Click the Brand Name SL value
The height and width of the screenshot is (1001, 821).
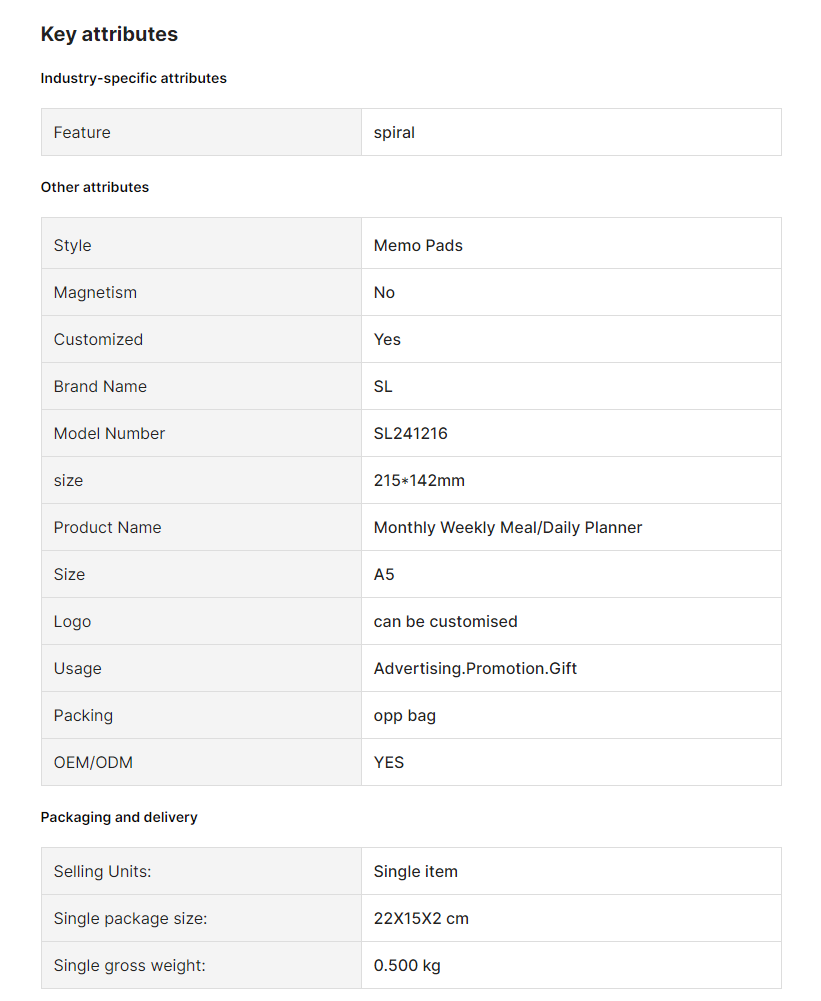point(383,386)
